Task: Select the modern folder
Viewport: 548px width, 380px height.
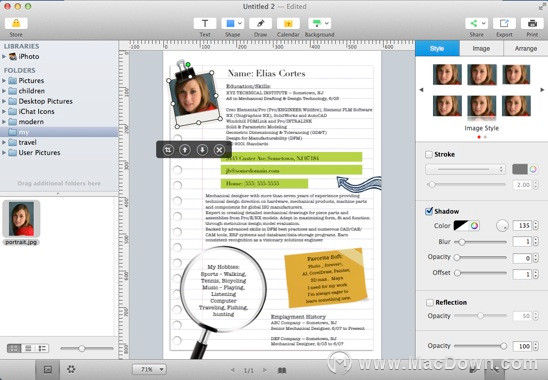Action: click(x=31, y=122)
